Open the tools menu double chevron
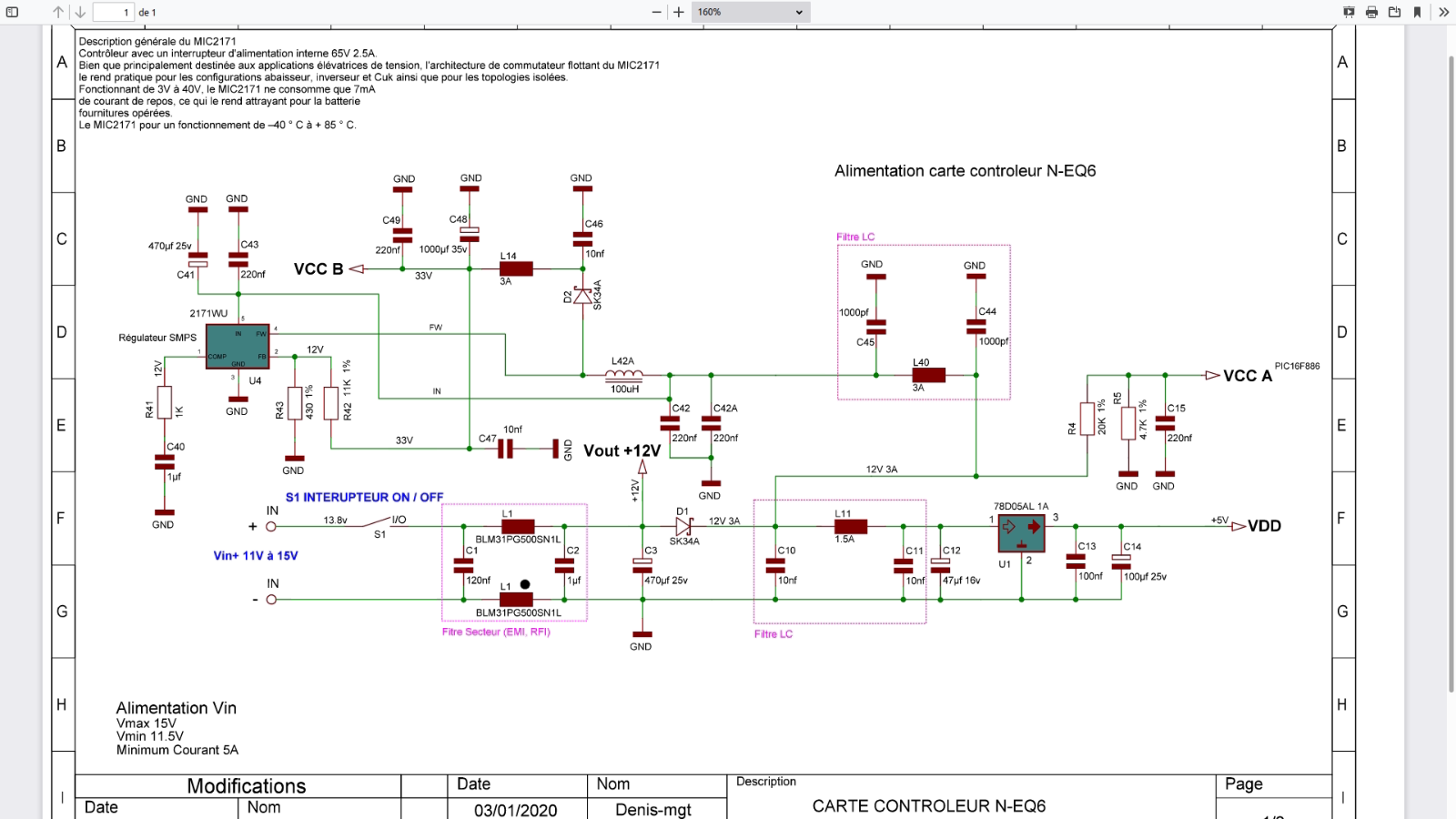 tap(1443, 12)
